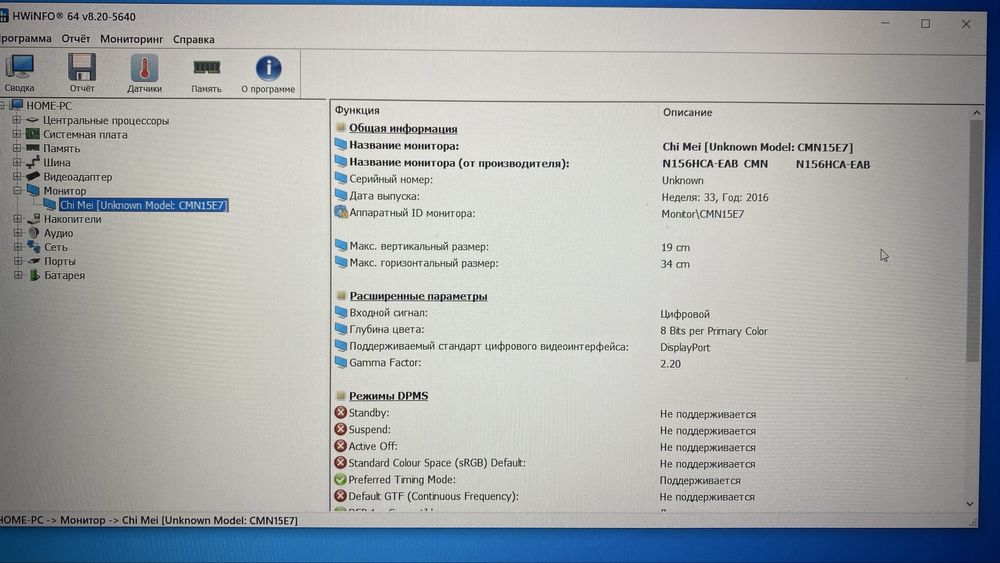This screenshot has height=563, width=1000.
Task: Click the Аудио speaker icon
Action: [34, 233]
